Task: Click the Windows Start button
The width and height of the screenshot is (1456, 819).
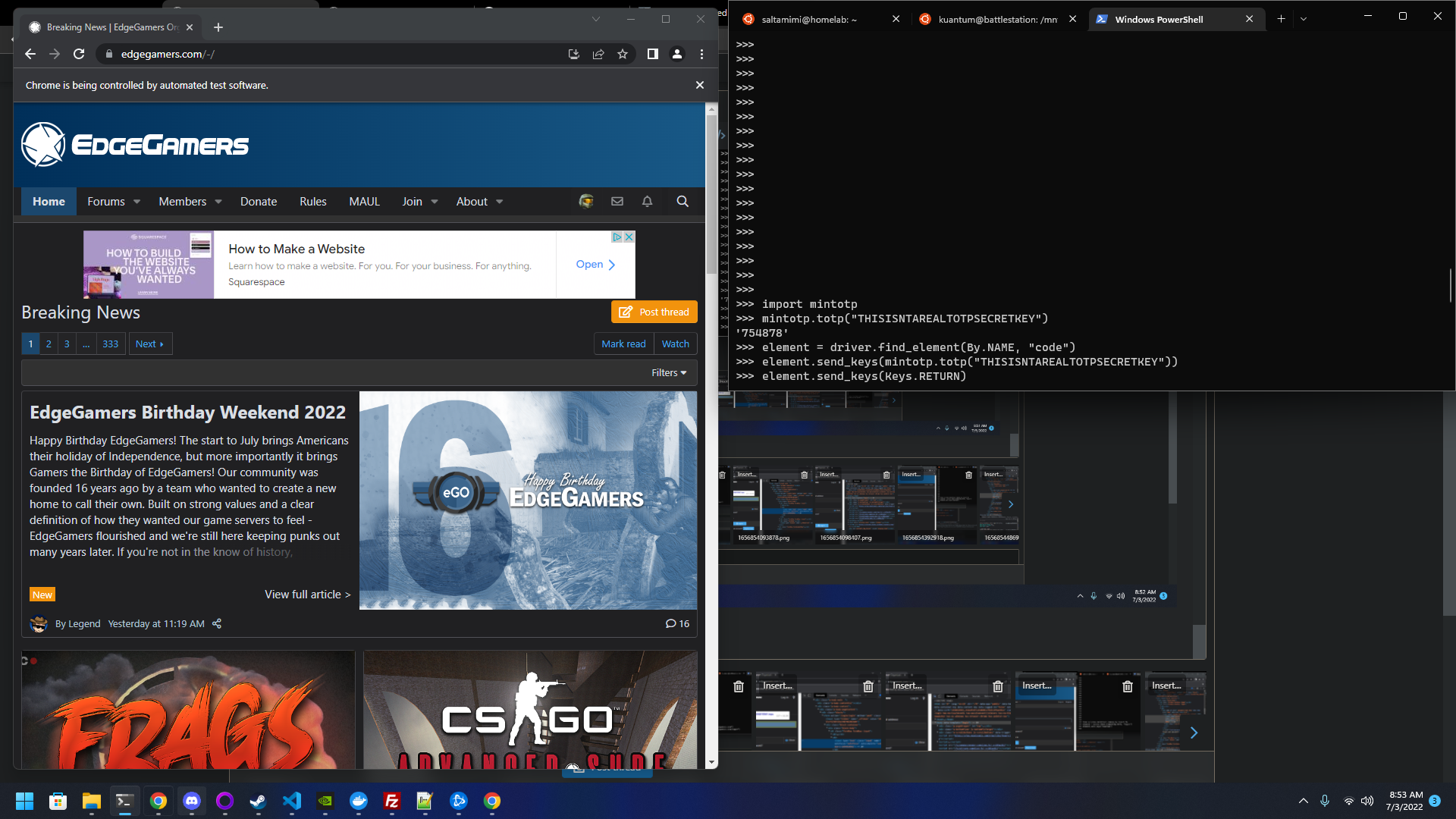Action: tap(24, 801)
